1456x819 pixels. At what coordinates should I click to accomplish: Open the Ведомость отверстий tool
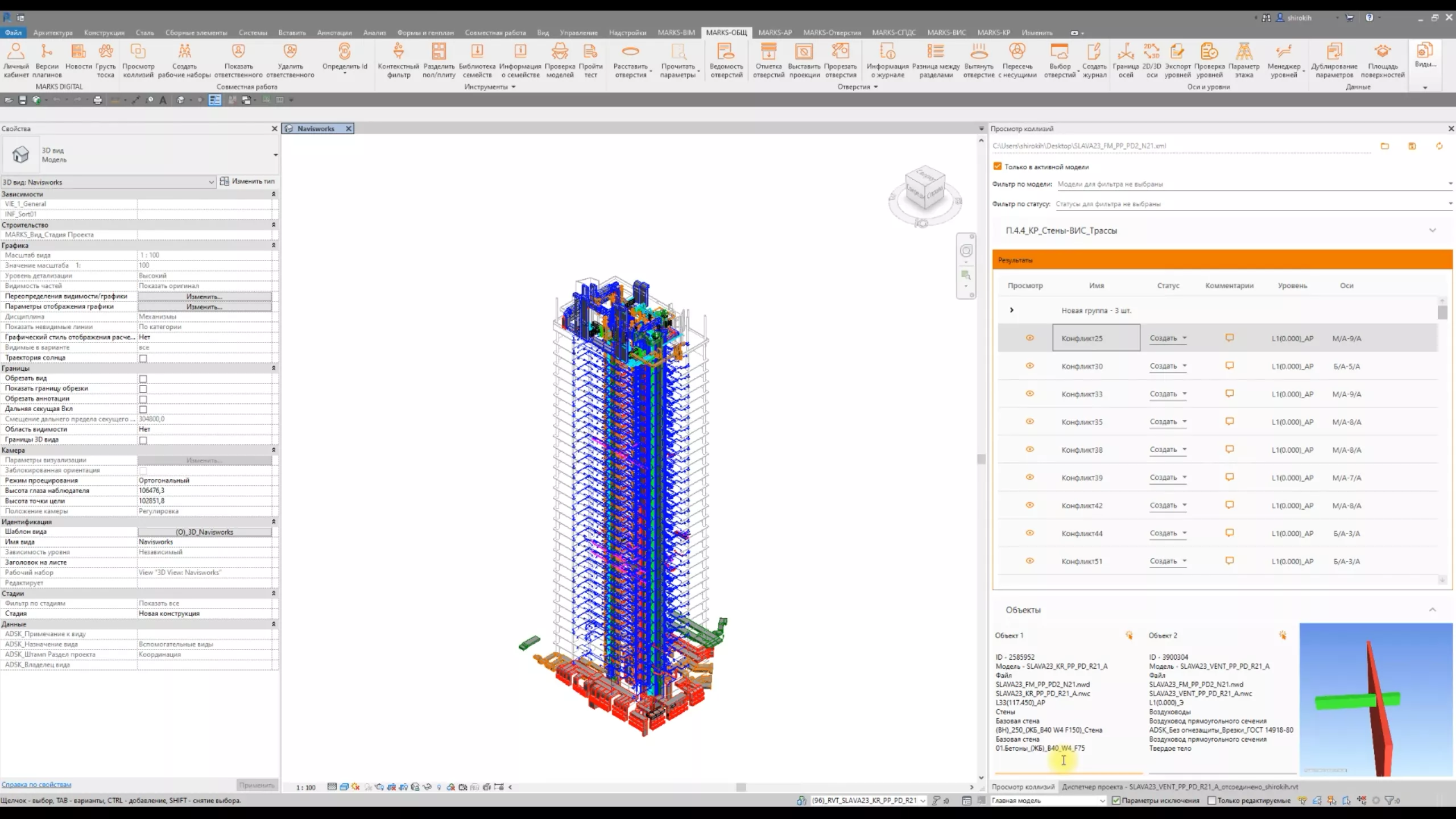[726, 52]
